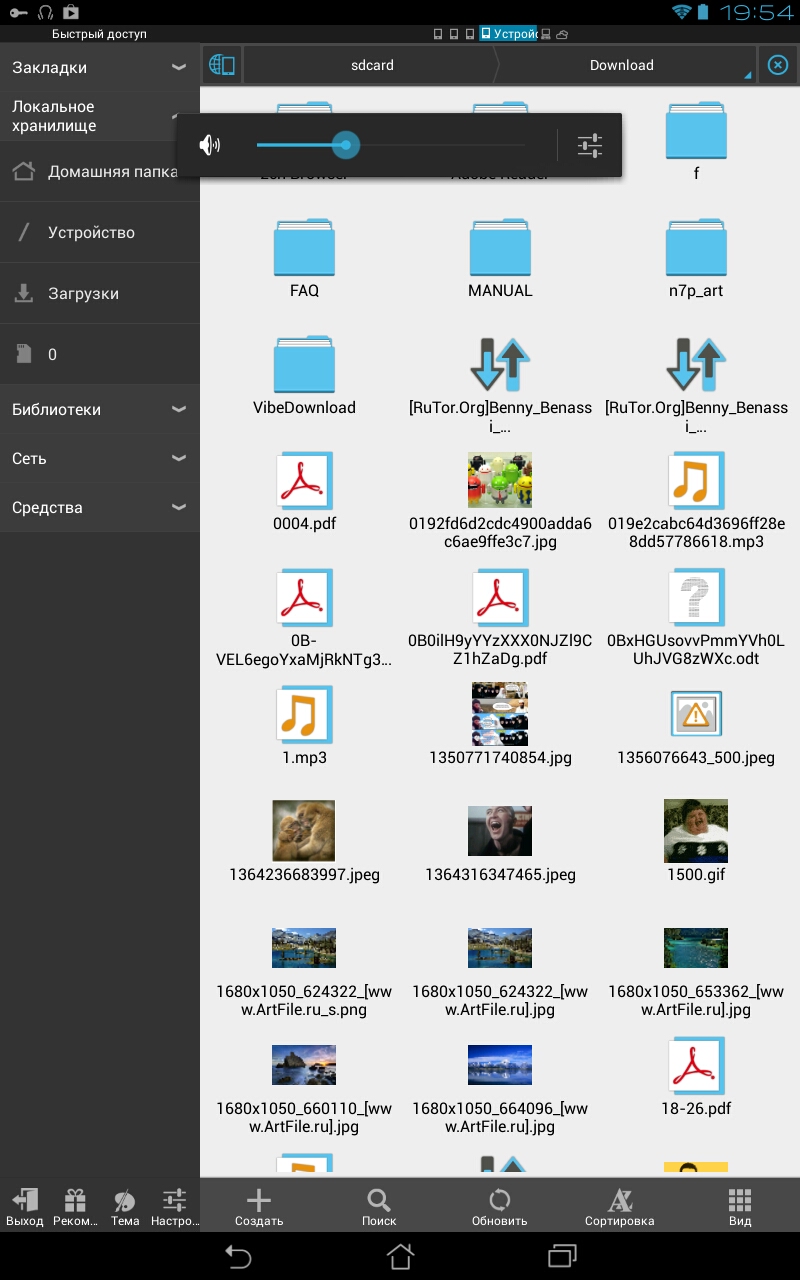800x1280 pixels.
Task: Open the Android recent apps button
Action: [x=563, y=1255]
